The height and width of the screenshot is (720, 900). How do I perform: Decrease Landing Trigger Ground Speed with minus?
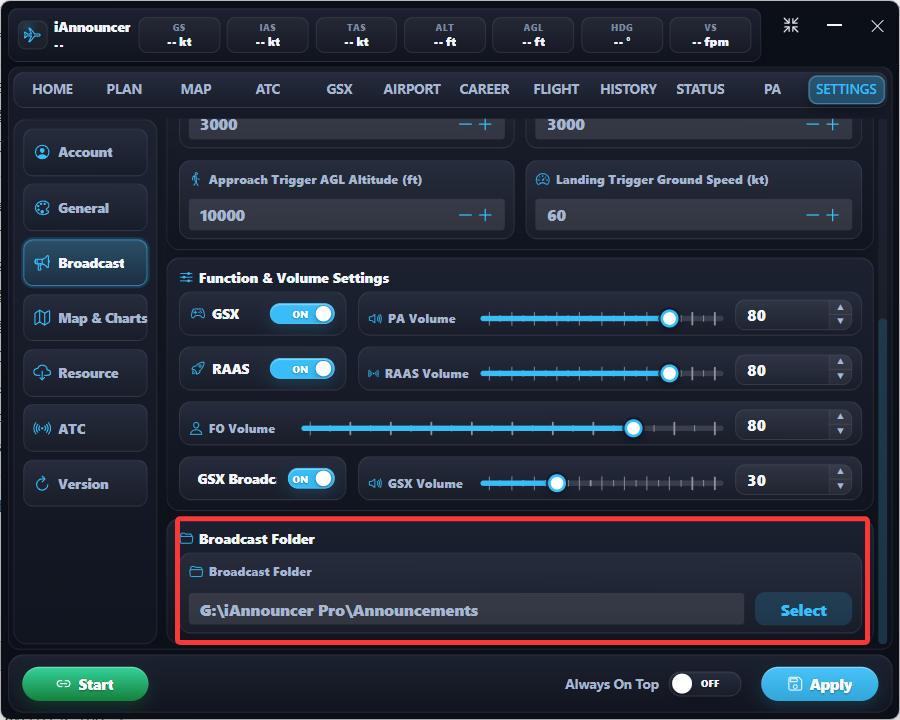812,215
